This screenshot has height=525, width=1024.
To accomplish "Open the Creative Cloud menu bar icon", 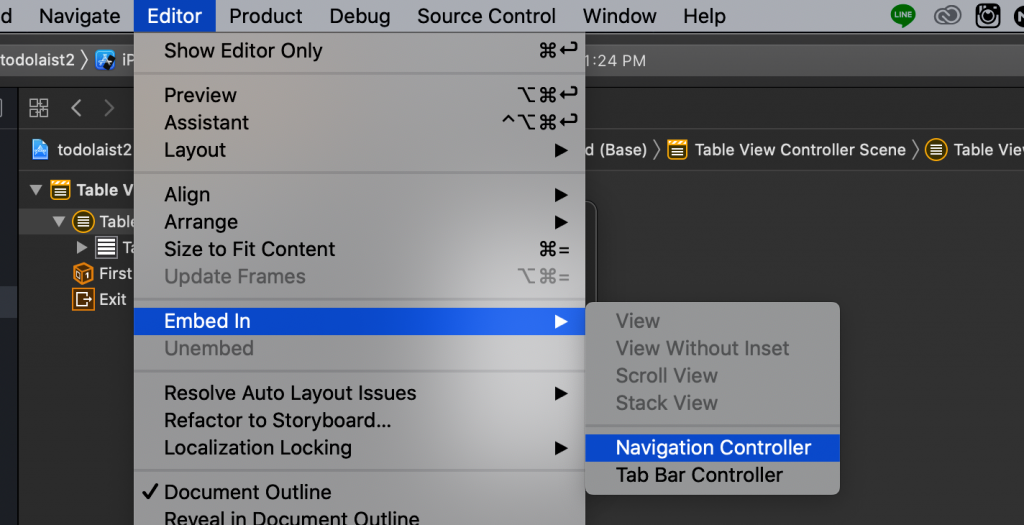I will tap(947, 16).
